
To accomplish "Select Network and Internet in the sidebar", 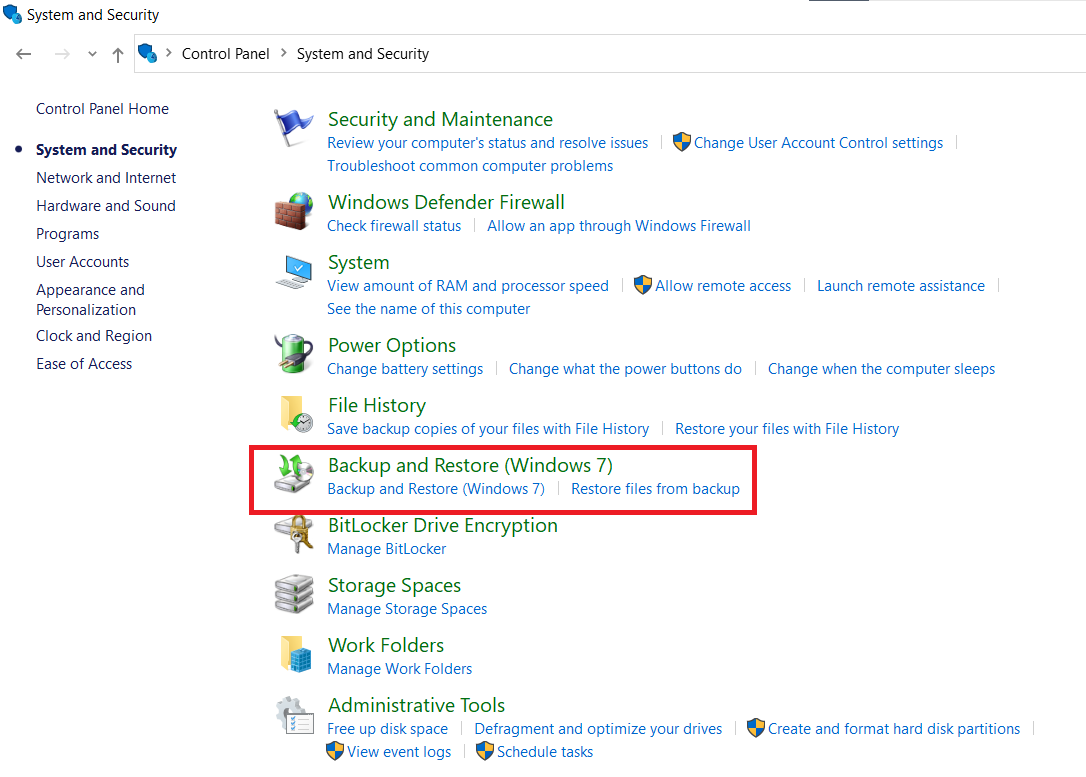I will [106, 177].
